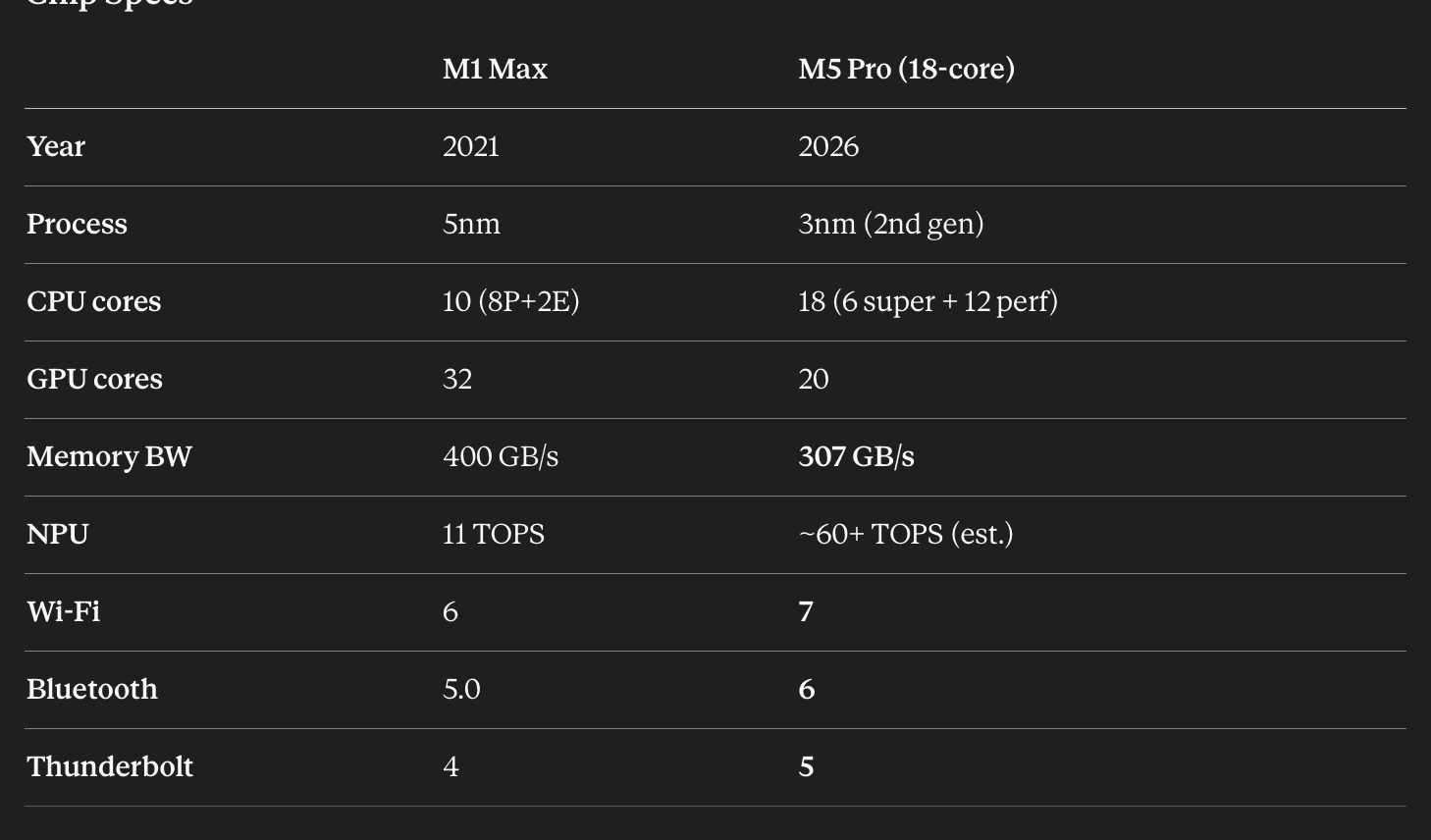1431x840 pixels.
Task: Click the Memory BW row label
Action: (x=109, y=456)
